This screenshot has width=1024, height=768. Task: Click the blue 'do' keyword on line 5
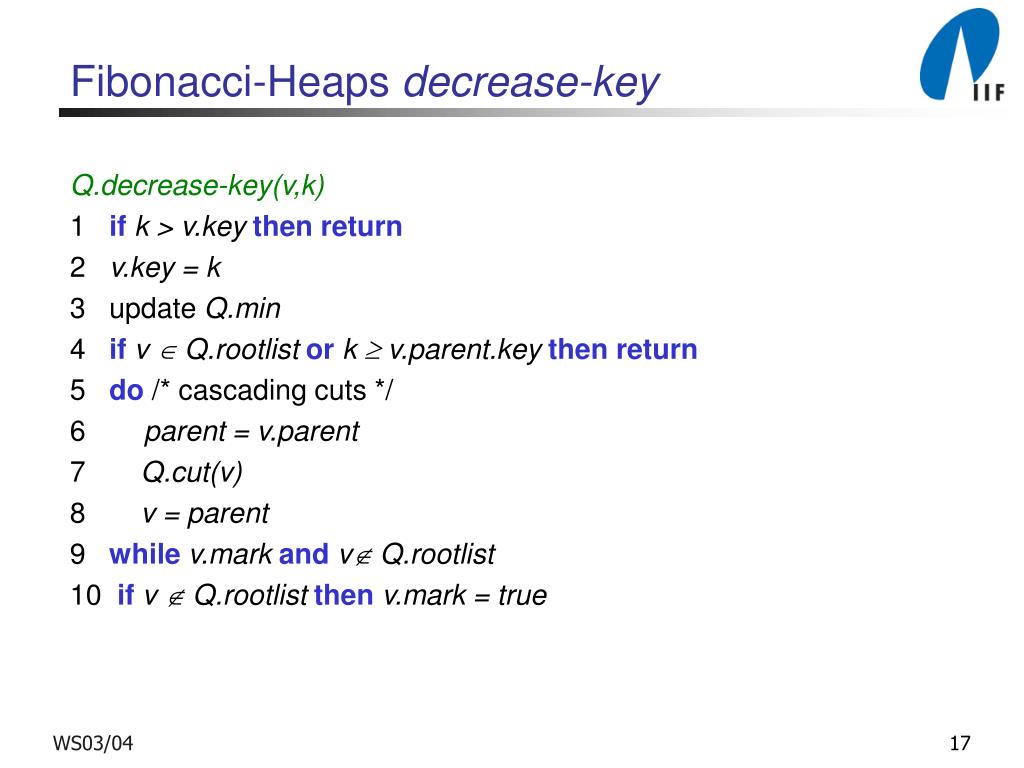[x=126, y=391]
